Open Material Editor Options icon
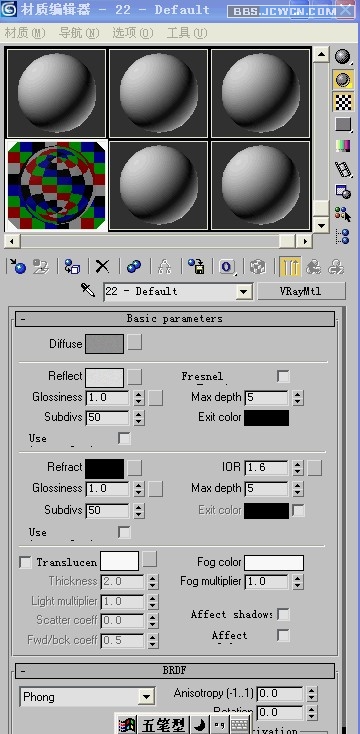This screenshot has width=360, height=734. point(343,191)
